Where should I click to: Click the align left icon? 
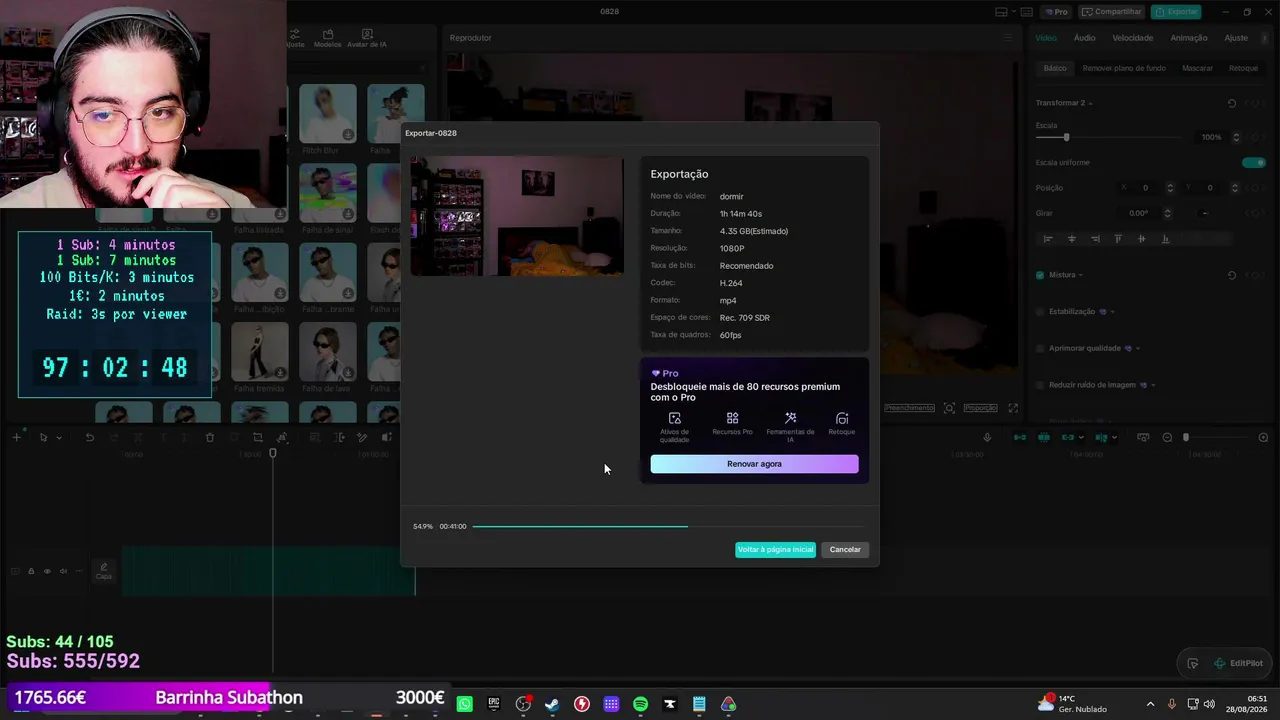1048,239
